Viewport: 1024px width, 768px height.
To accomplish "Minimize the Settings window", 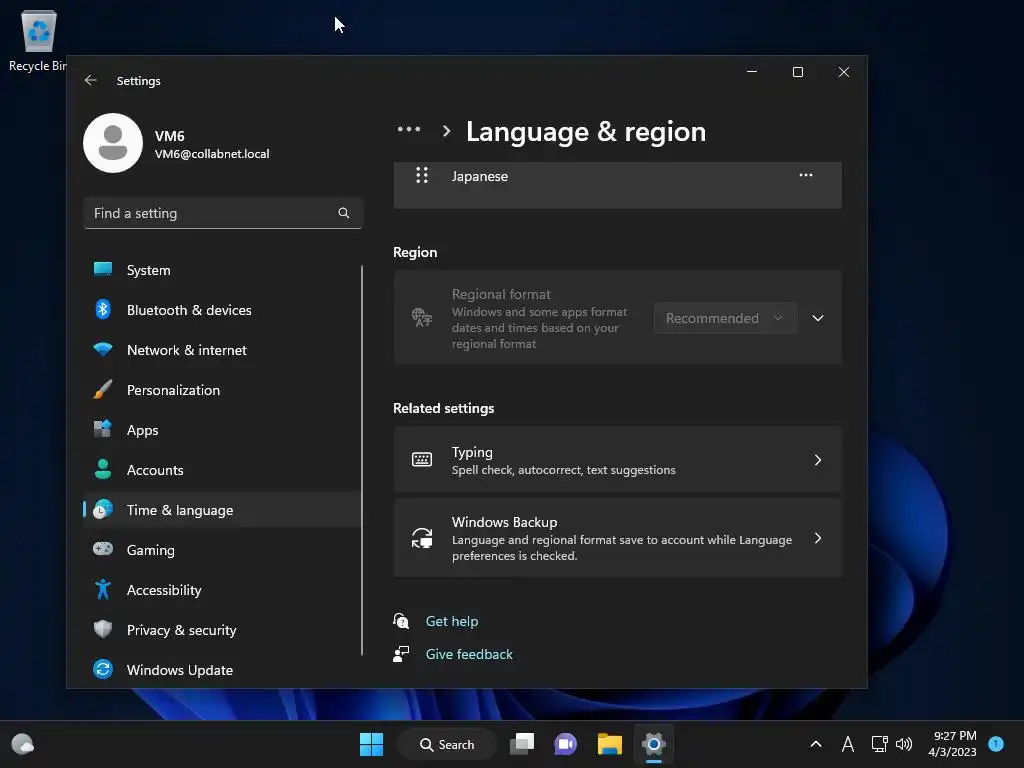I will [x=752, y=72].
